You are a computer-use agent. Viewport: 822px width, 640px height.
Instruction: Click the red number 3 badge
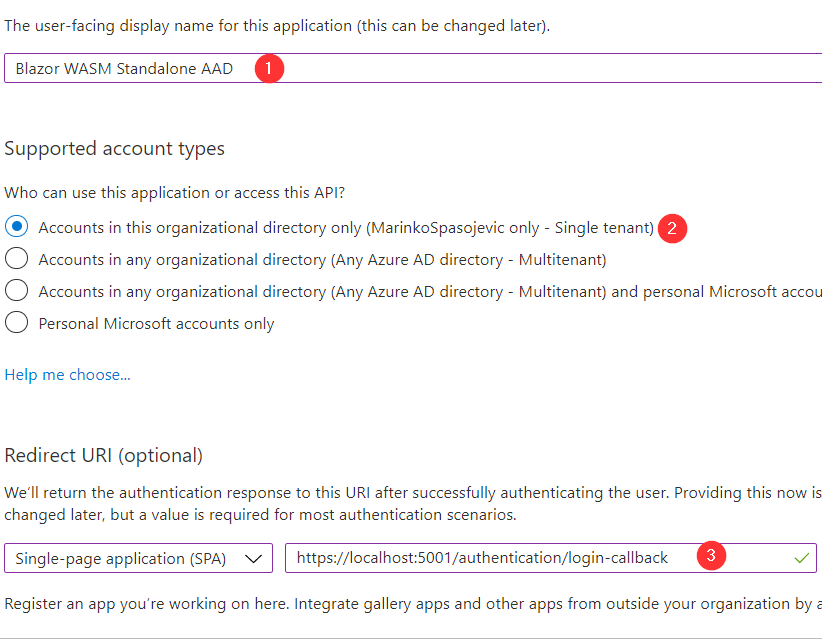click(710, 557)
